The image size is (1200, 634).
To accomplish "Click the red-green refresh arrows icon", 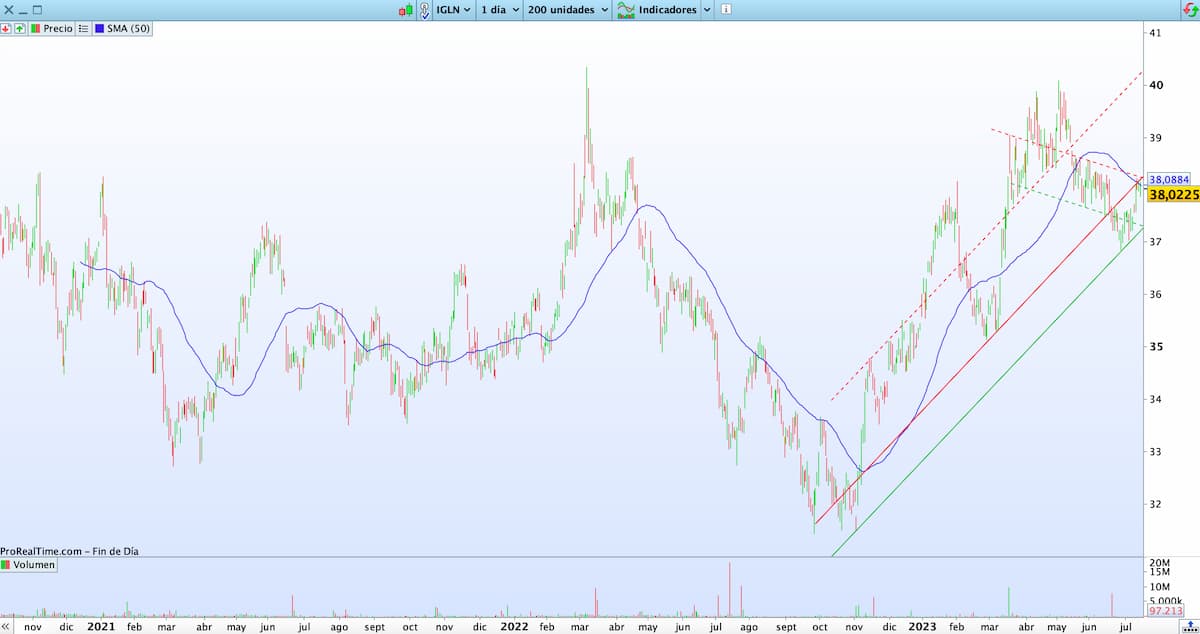I will (1189, 10).
